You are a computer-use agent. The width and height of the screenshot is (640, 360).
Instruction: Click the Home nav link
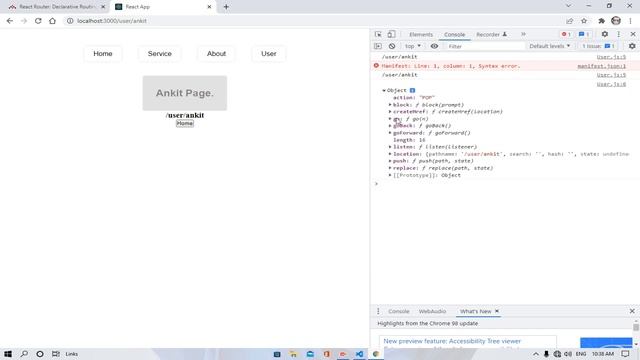(x=103, y=53)
